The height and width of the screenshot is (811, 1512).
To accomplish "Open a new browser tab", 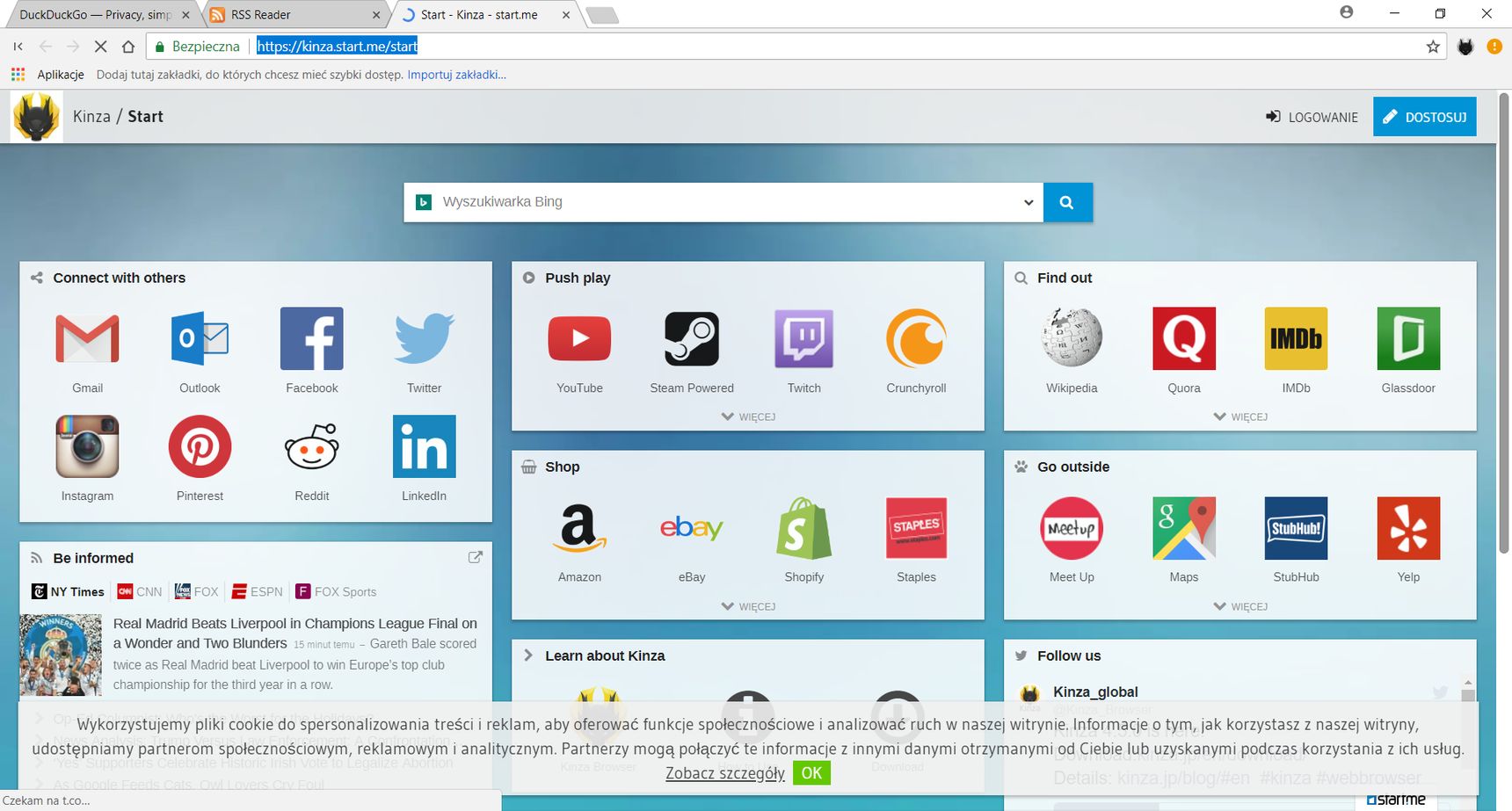I will coord(602,15).
